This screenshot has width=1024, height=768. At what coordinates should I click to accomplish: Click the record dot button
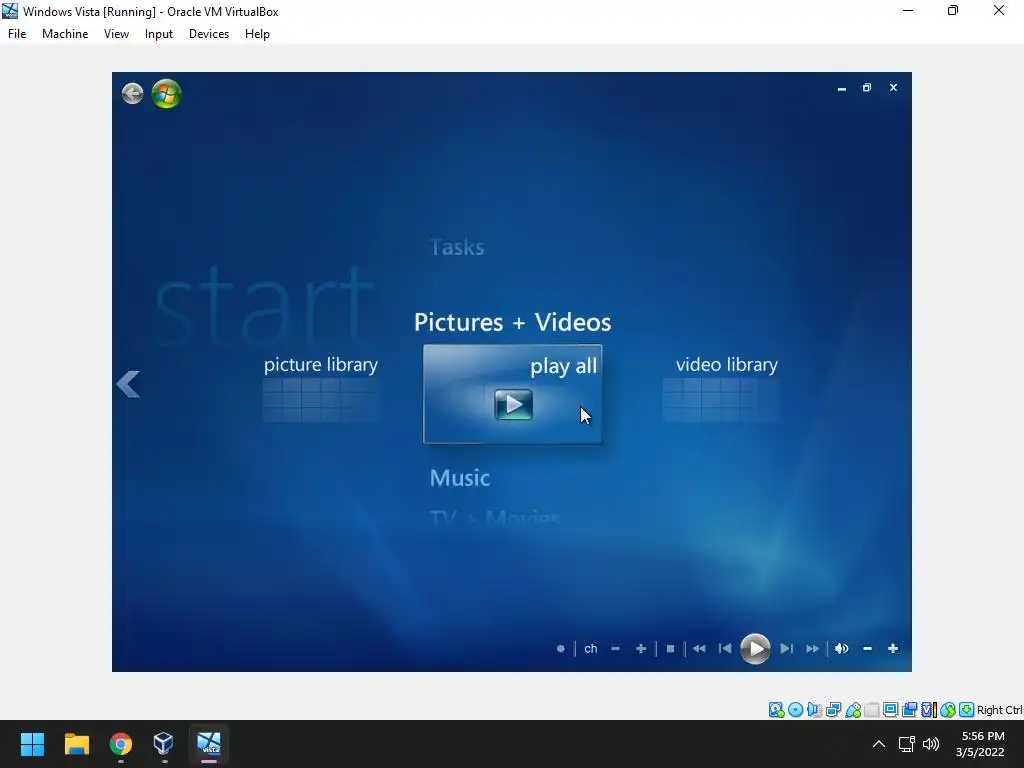(560, 648)
